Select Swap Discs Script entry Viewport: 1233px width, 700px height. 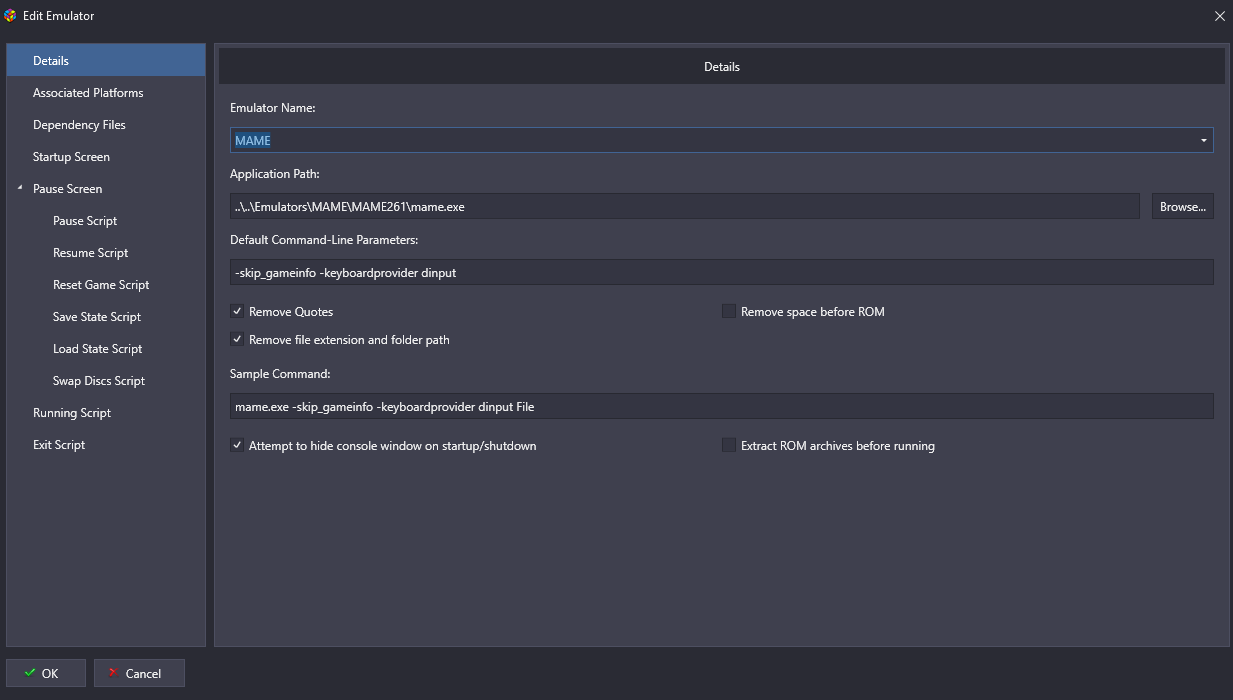[x=99, y=381]
